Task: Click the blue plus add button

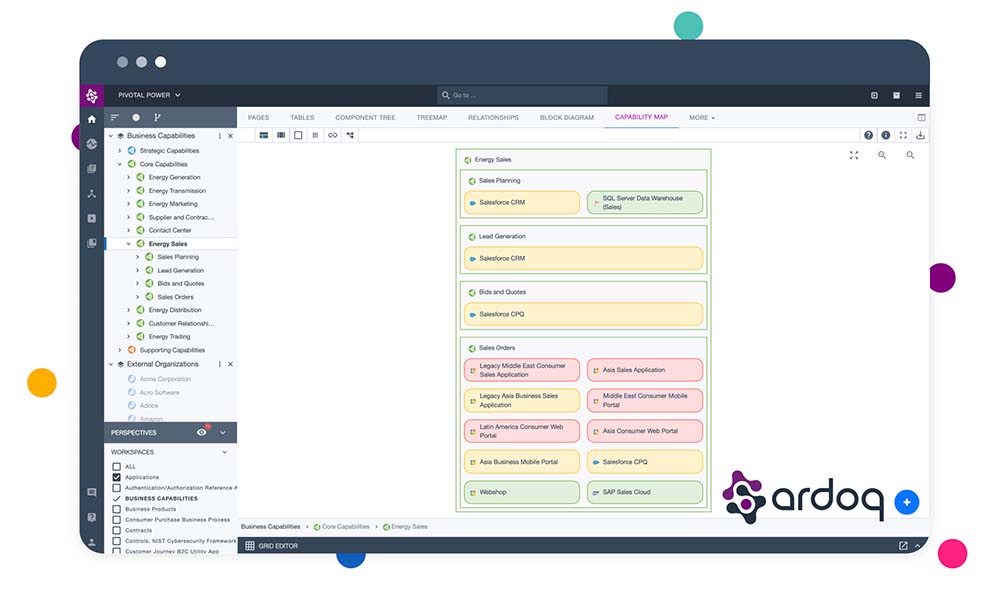Action: [x=906, y=502]
